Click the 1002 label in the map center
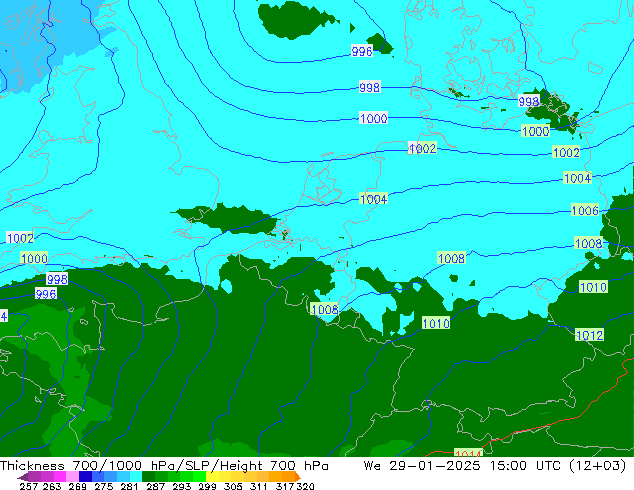Viewport: 634px width, 490px height. 422,148
